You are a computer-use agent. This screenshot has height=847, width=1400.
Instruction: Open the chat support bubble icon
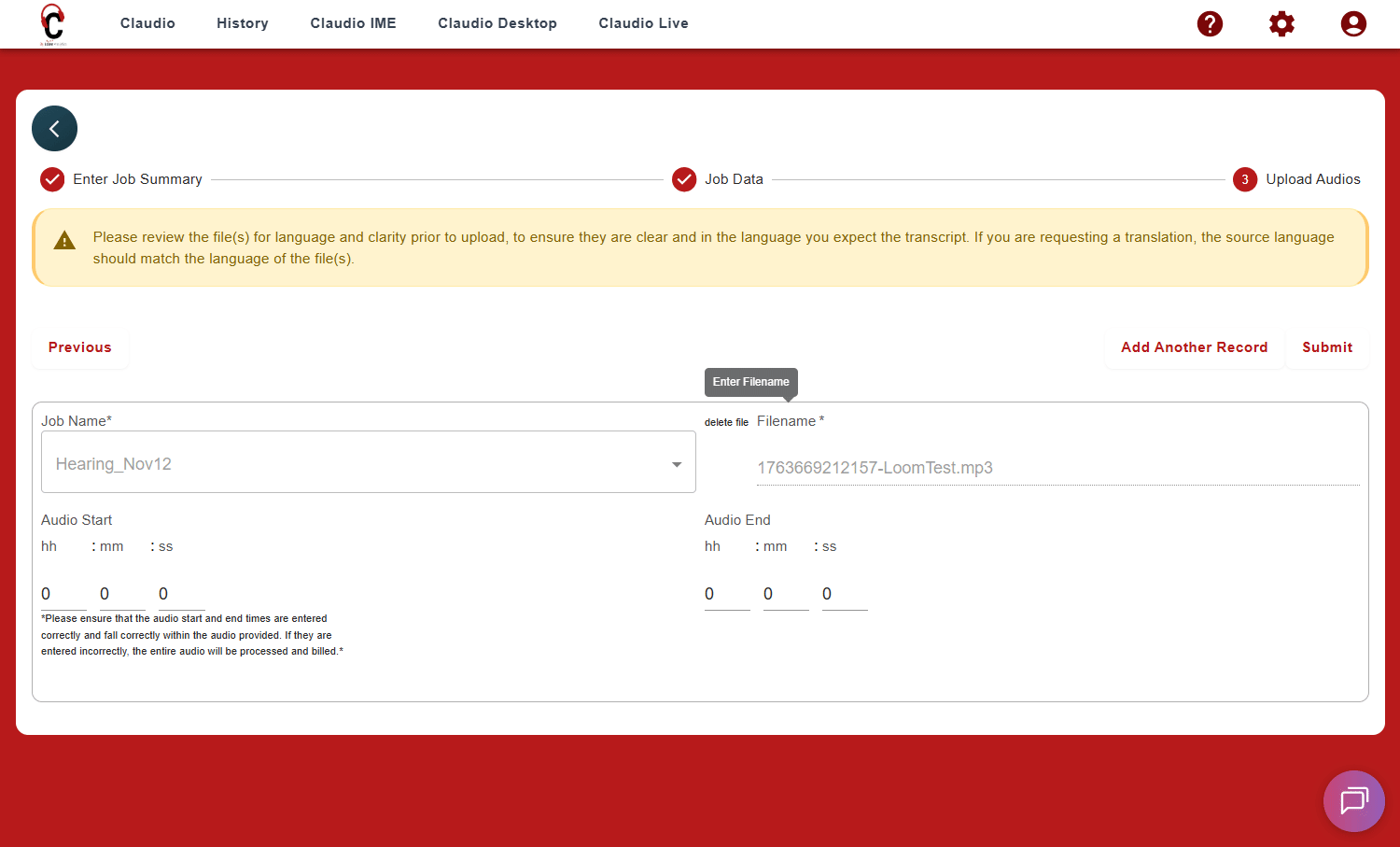[1353, 800]
